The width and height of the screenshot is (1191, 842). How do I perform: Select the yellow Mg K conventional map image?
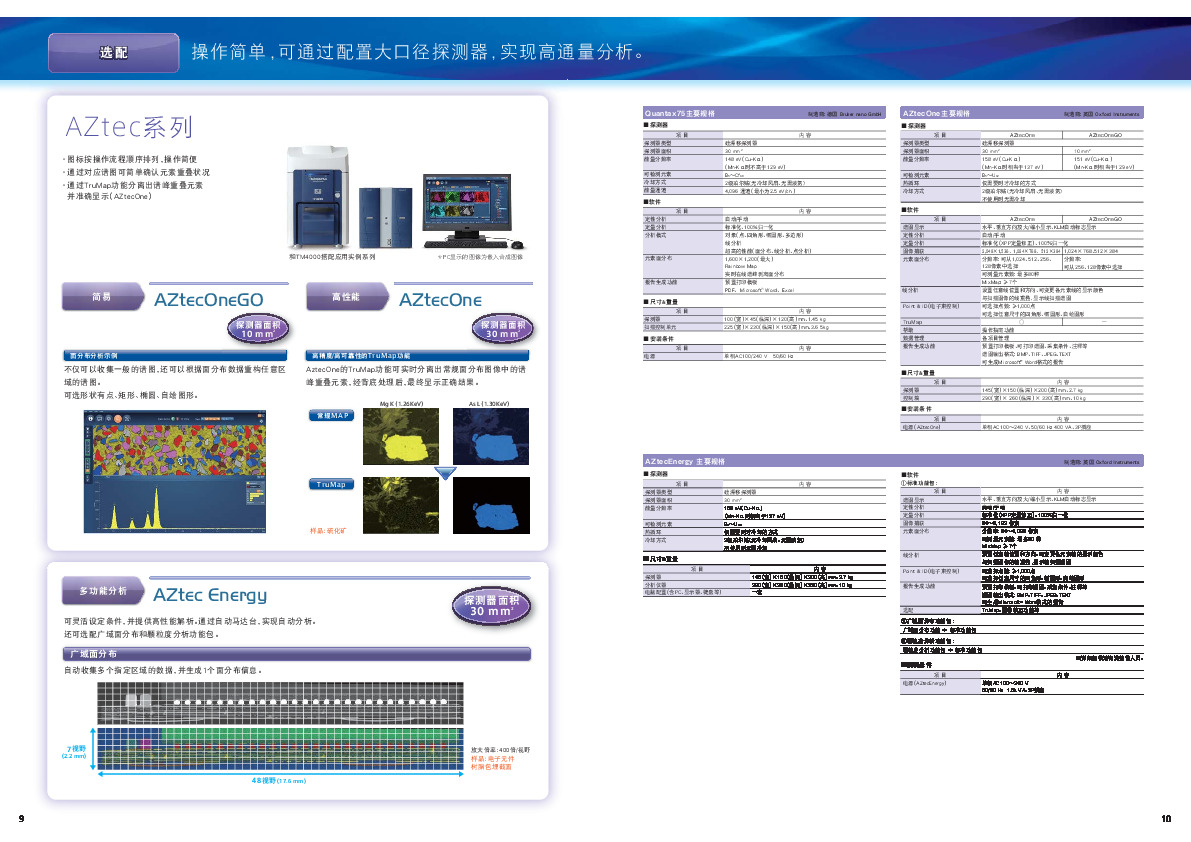click(x=400, y=437)
